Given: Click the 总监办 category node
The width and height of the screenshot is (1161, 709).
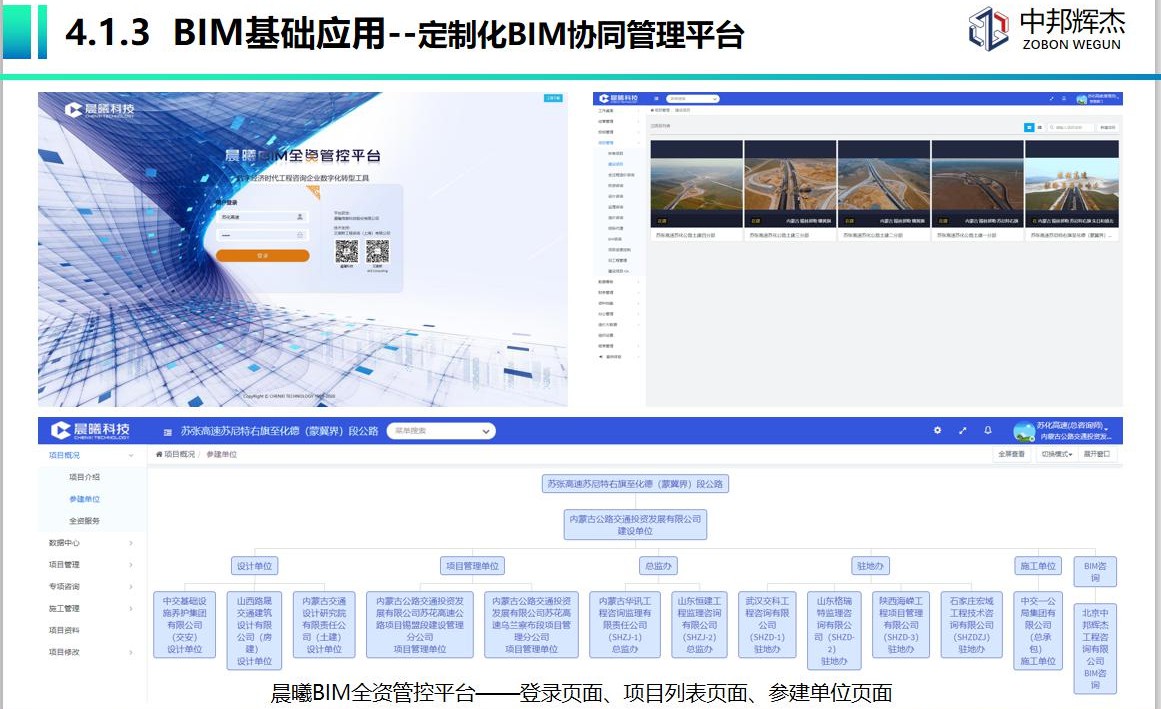Looking at the screenshot, I should coord(658,566).
